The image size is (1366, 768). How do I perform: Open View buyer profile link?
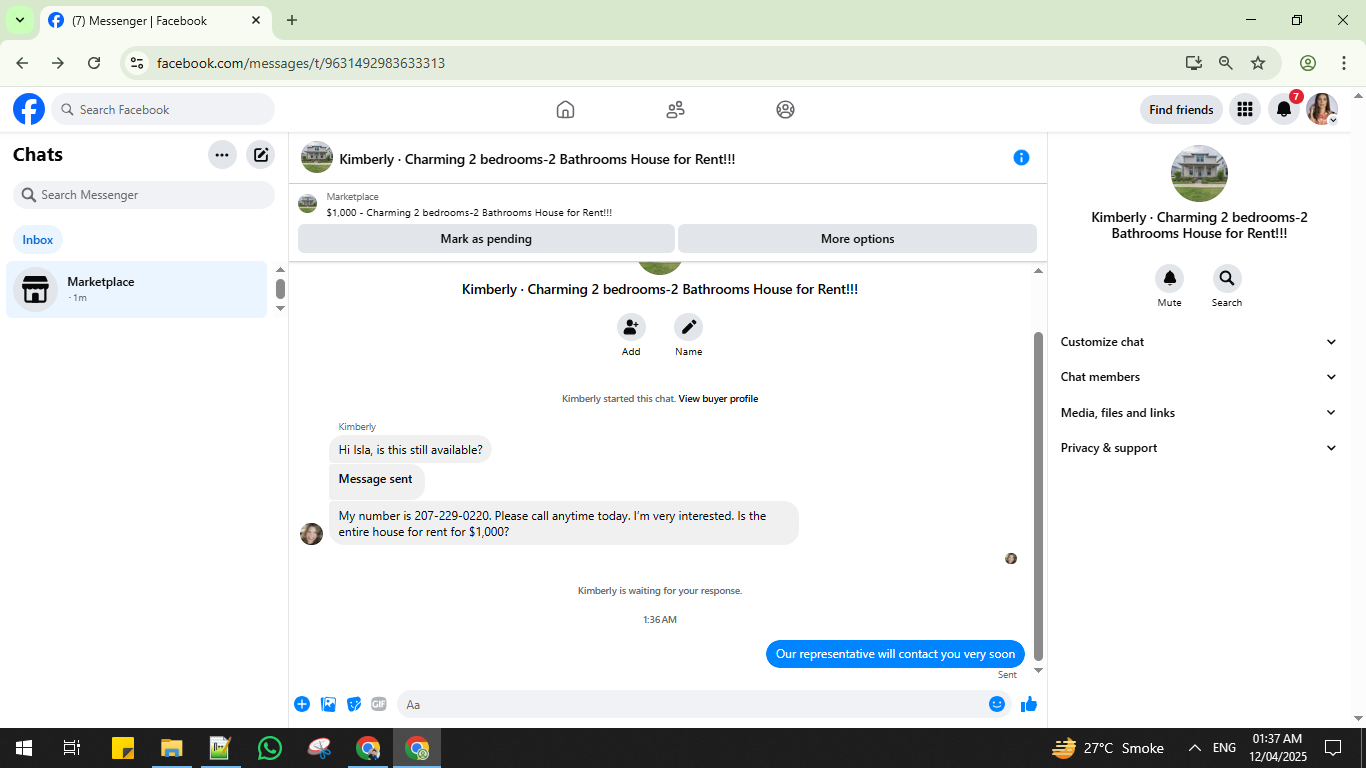(x=718, y=399)
